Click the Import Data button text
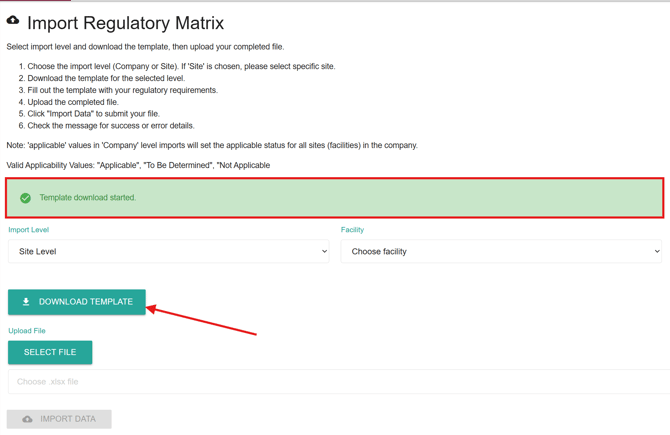 (68, 419)
